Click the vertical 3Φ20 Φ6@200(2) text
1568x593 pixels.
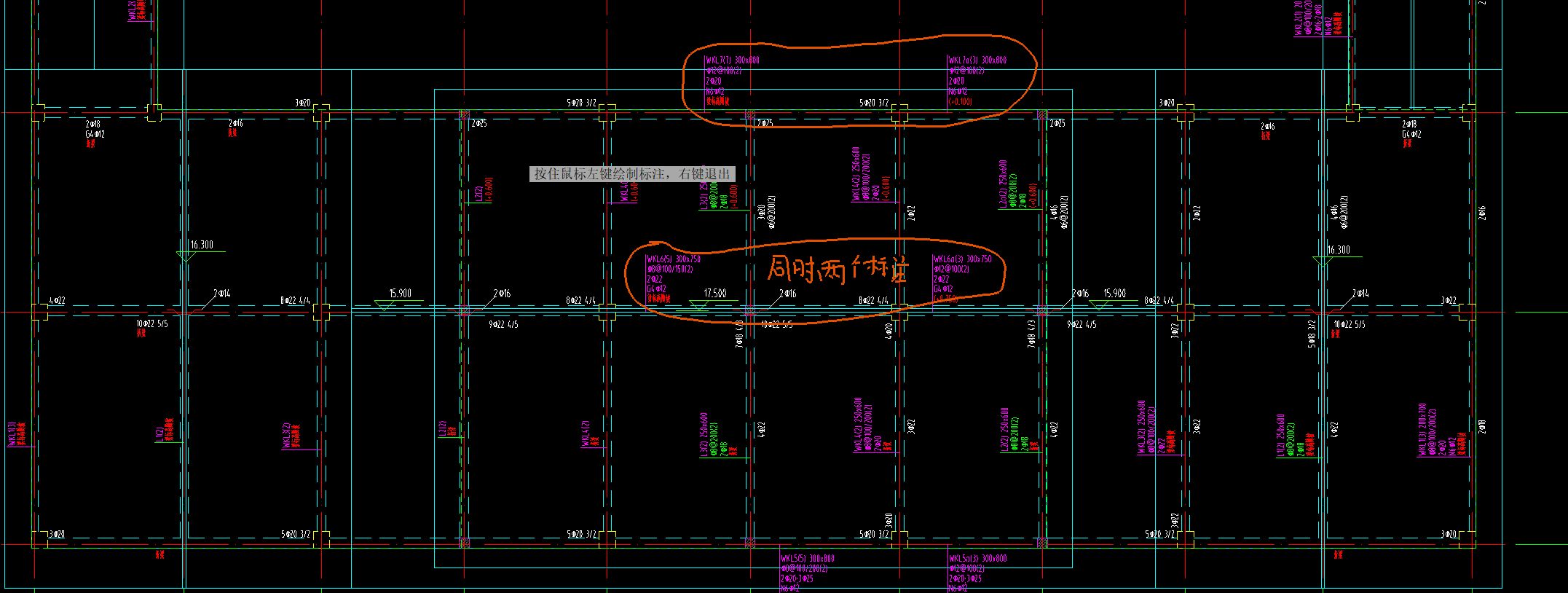(766, 212)
